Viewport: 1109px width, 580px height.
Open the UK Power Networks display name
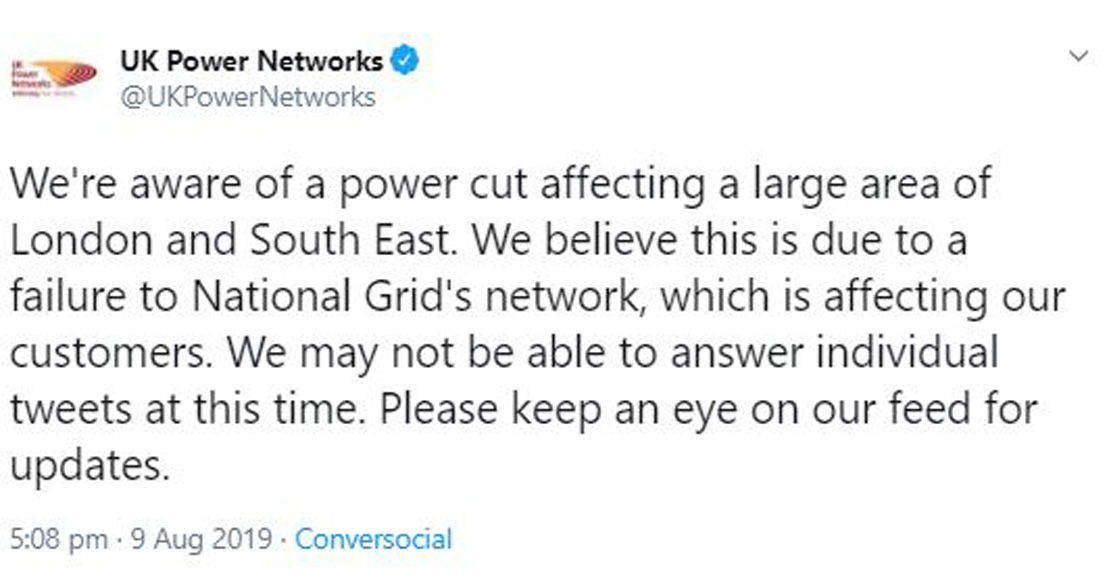click(x=251, y=62)
